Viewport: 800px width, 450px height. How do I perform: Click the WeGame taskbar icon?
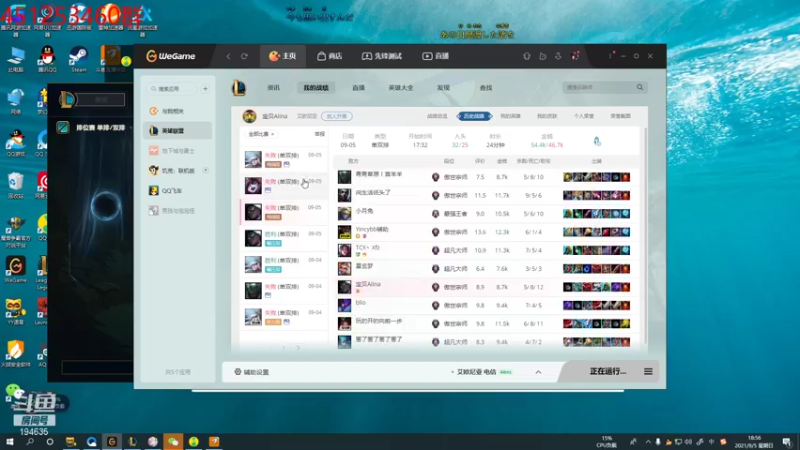(x=112, y=442)
